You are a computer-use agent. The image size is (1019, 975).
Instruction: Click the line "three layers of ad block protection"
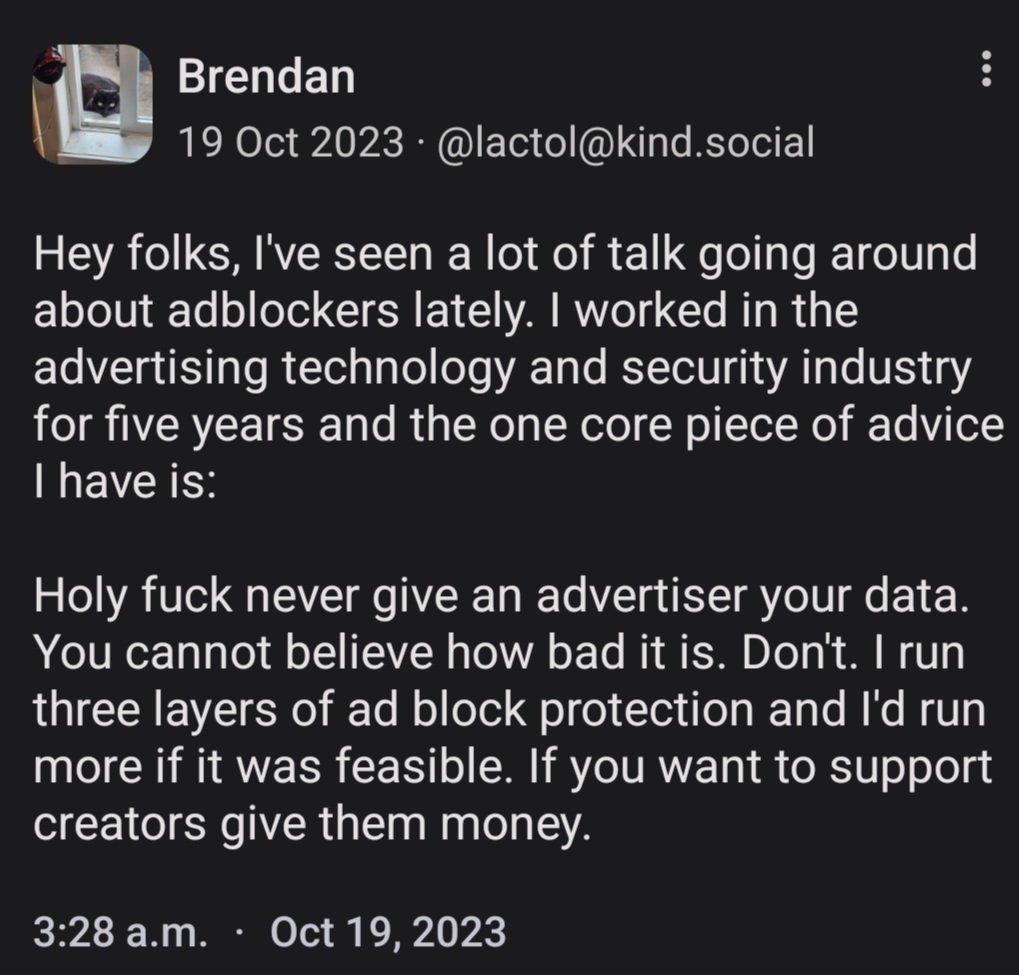click(x=510, y=711)
